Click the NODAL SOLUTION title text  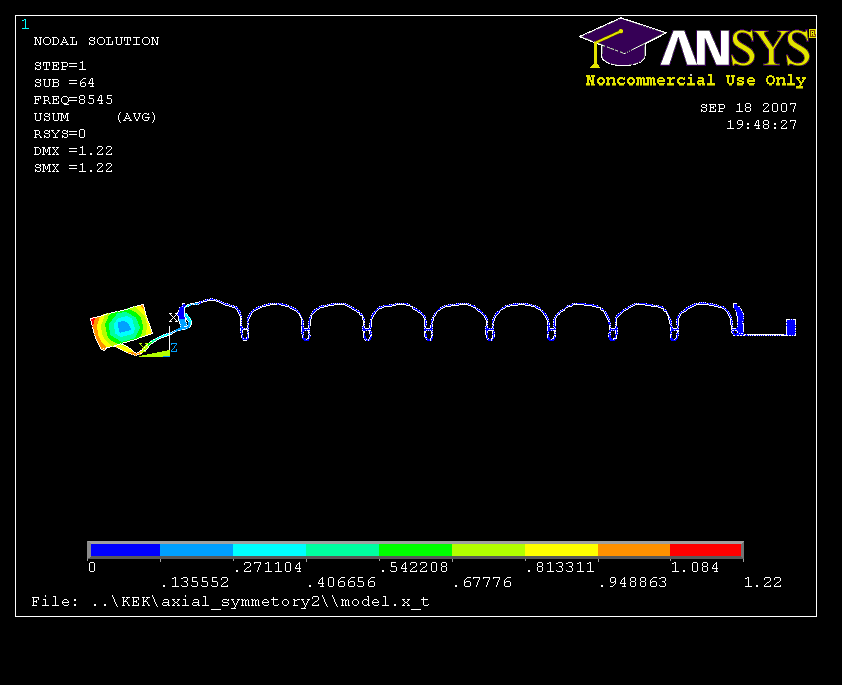point(96,41)
